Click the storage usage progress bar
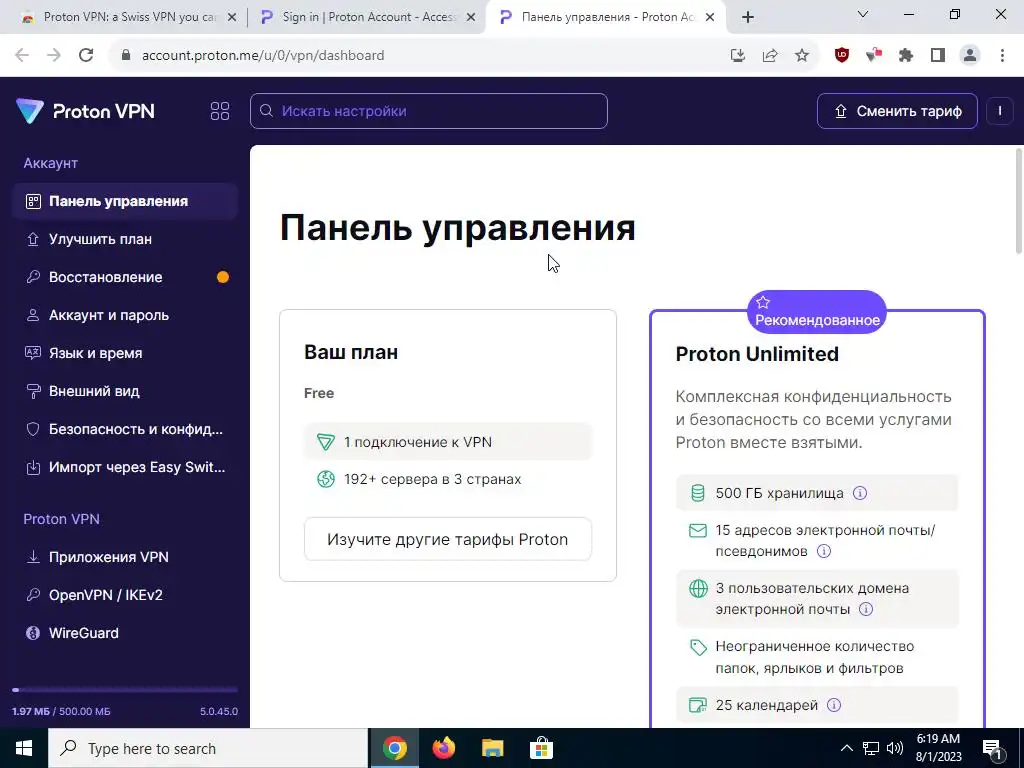The image size is (1024, 768). (125, 690)
